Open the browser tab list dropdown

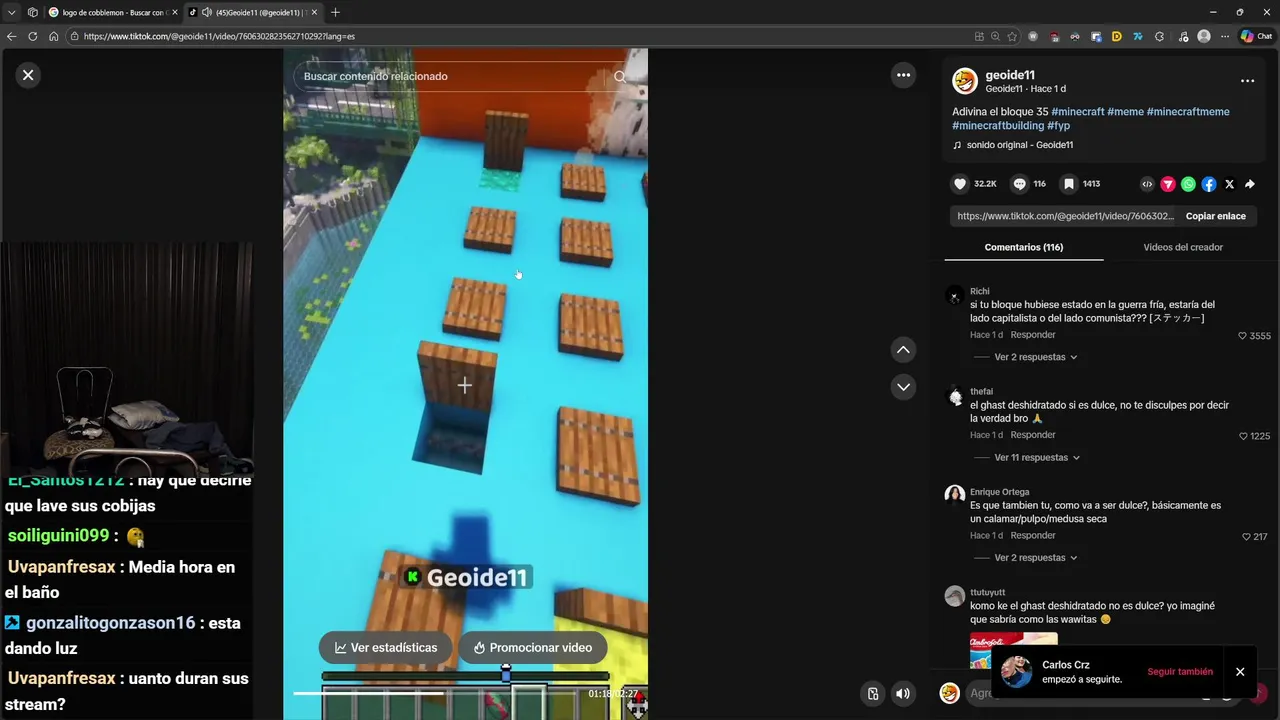[x=11, y=12]
